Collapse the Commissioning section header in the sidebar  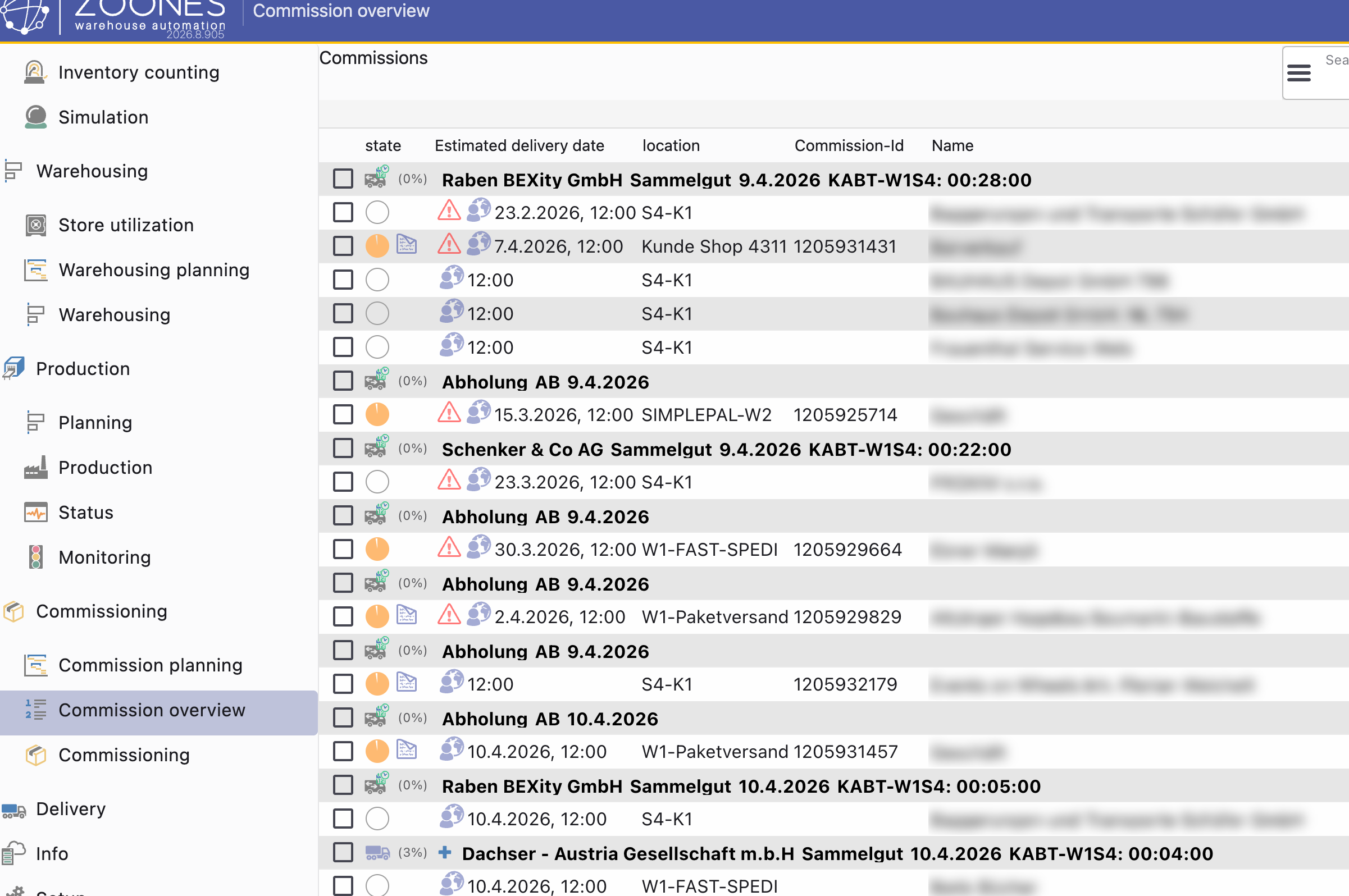click(x=101, y=611)
